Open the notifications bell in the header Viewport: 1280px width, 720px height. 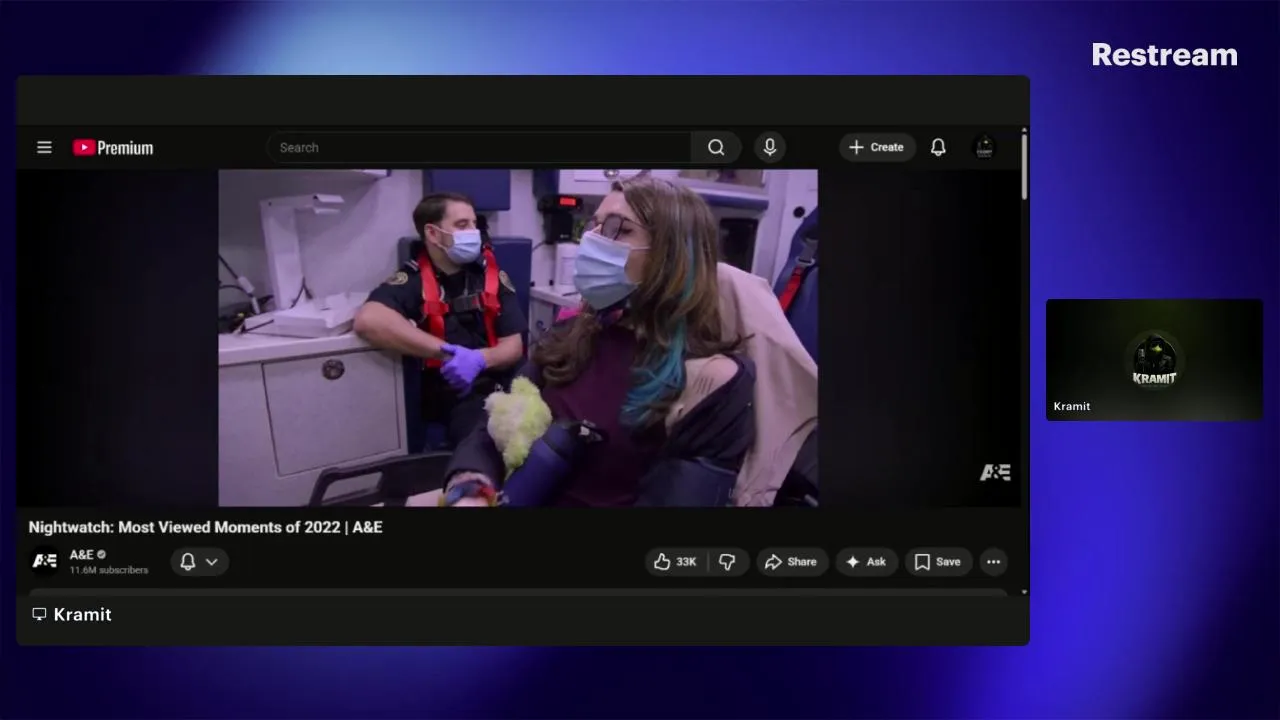click(938, 147)
